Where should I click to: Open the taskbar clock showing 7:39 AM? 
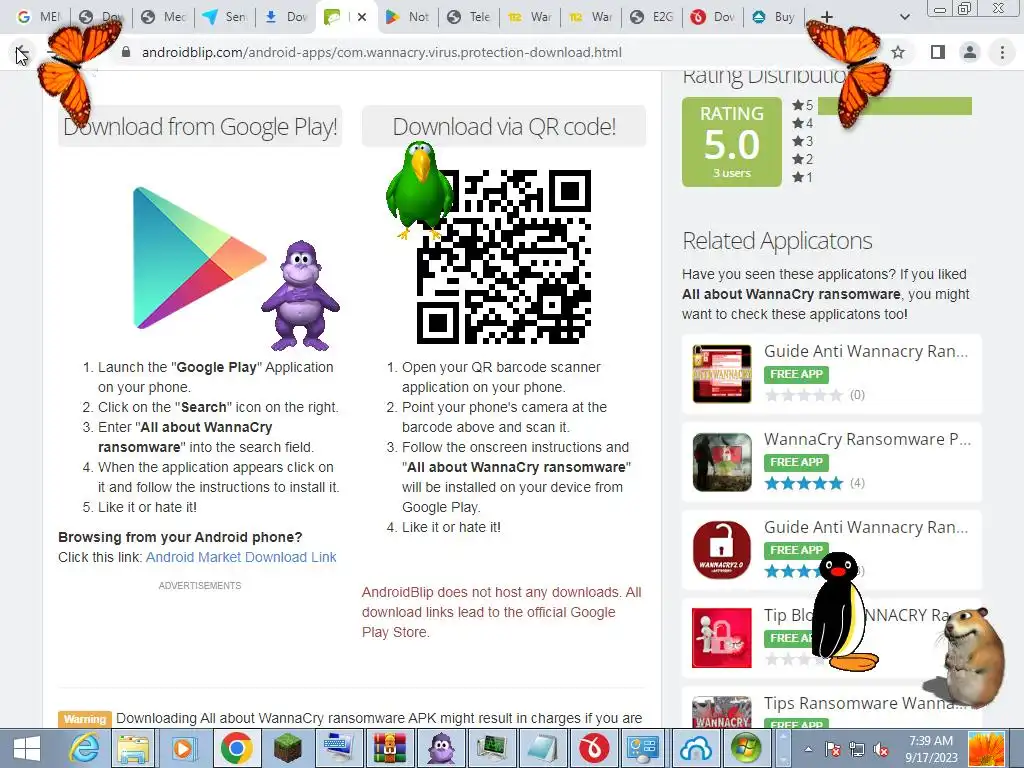click(x=931, y=749)
